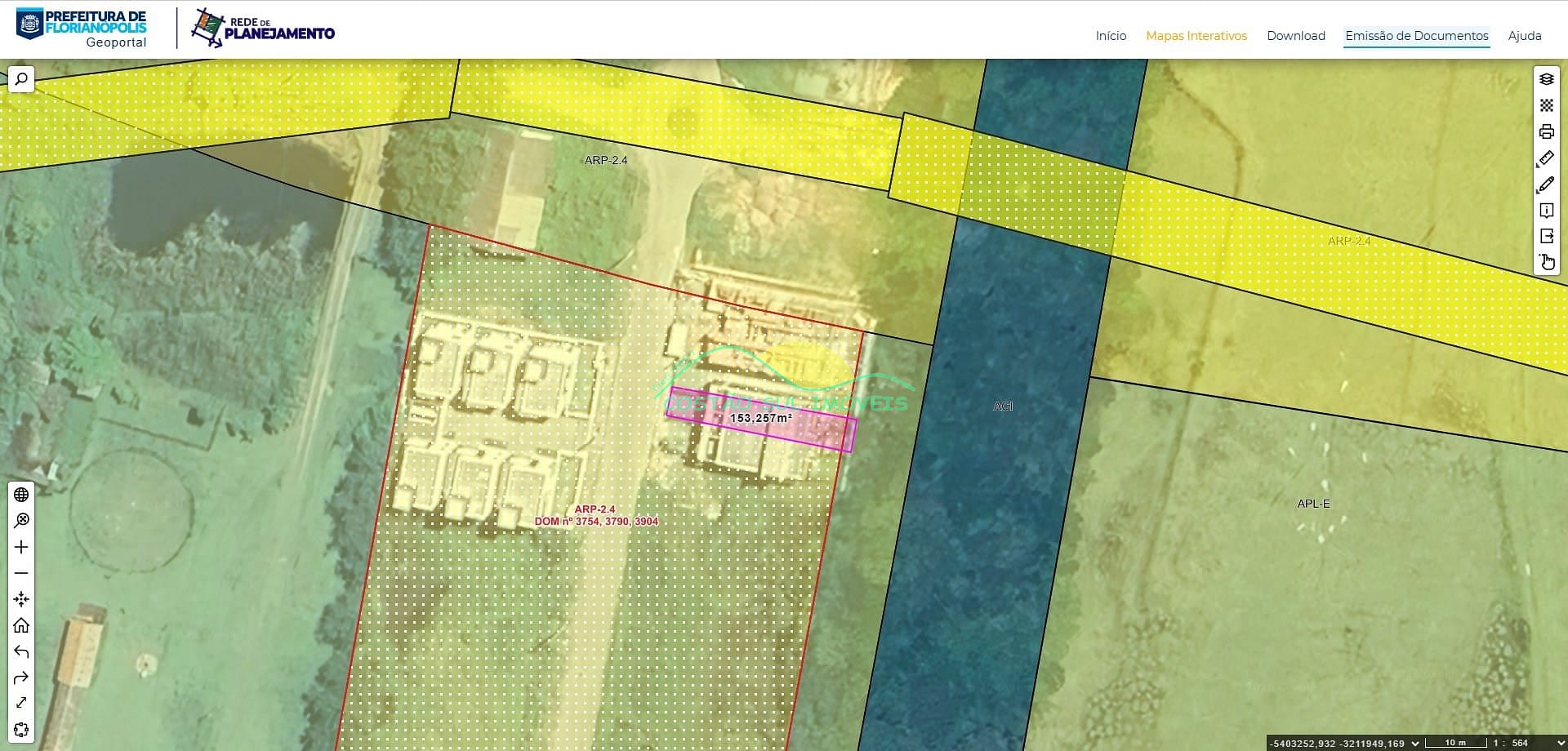This screenshot has height=751, width=1568.
Task: Print the map with the printer icon
Action: (1546, 131)
